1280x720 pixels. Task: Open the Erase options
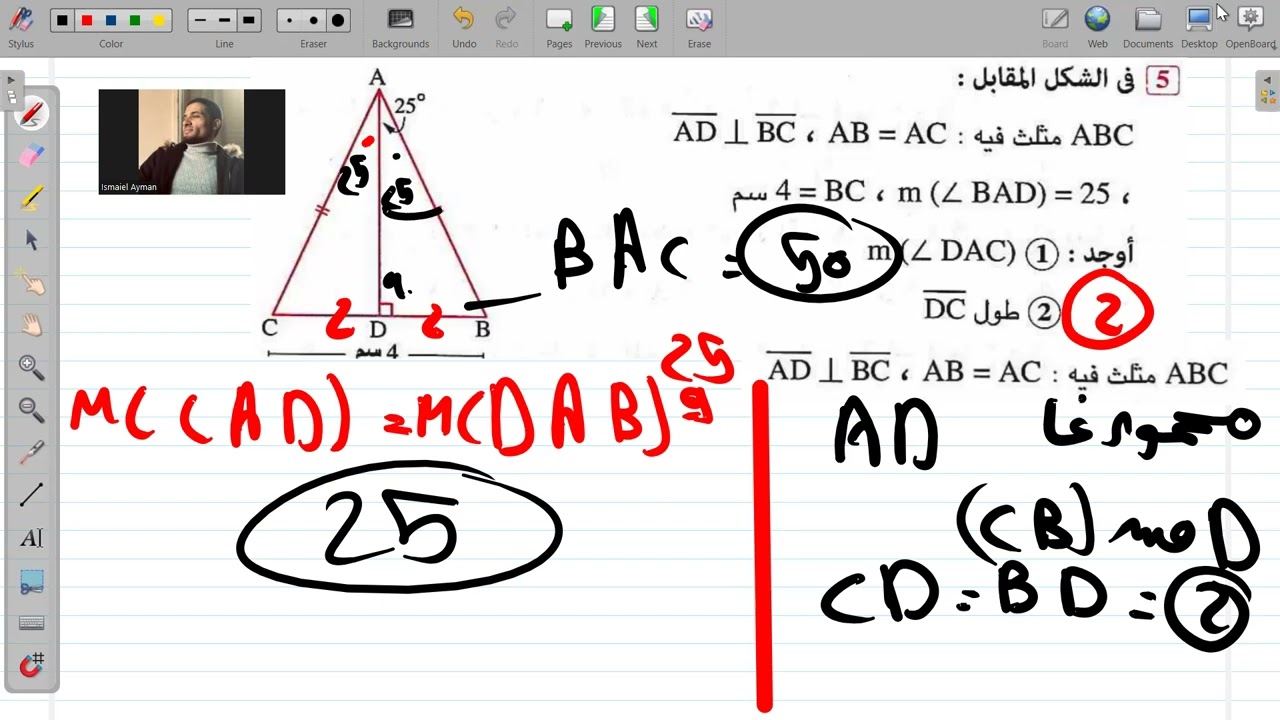[x=699, y=27]
